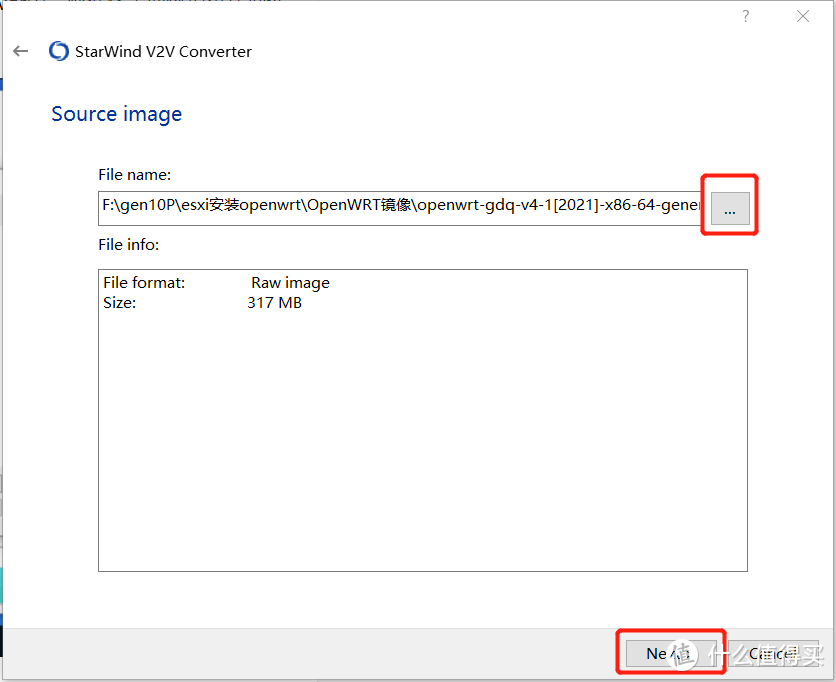Click the dark app icon at bottom-left edge
Viewport: 836px width, 682px height.
4,640
